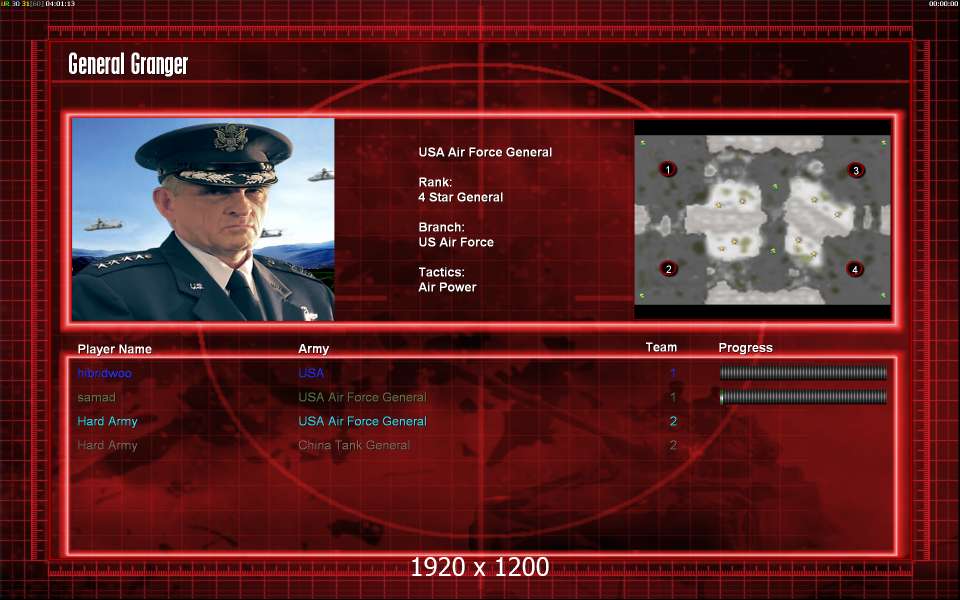Image resolution: width=960 pixels, height=600 pixels.
Task: Select the cyan Hard Army player name
Action: [107, 421]
